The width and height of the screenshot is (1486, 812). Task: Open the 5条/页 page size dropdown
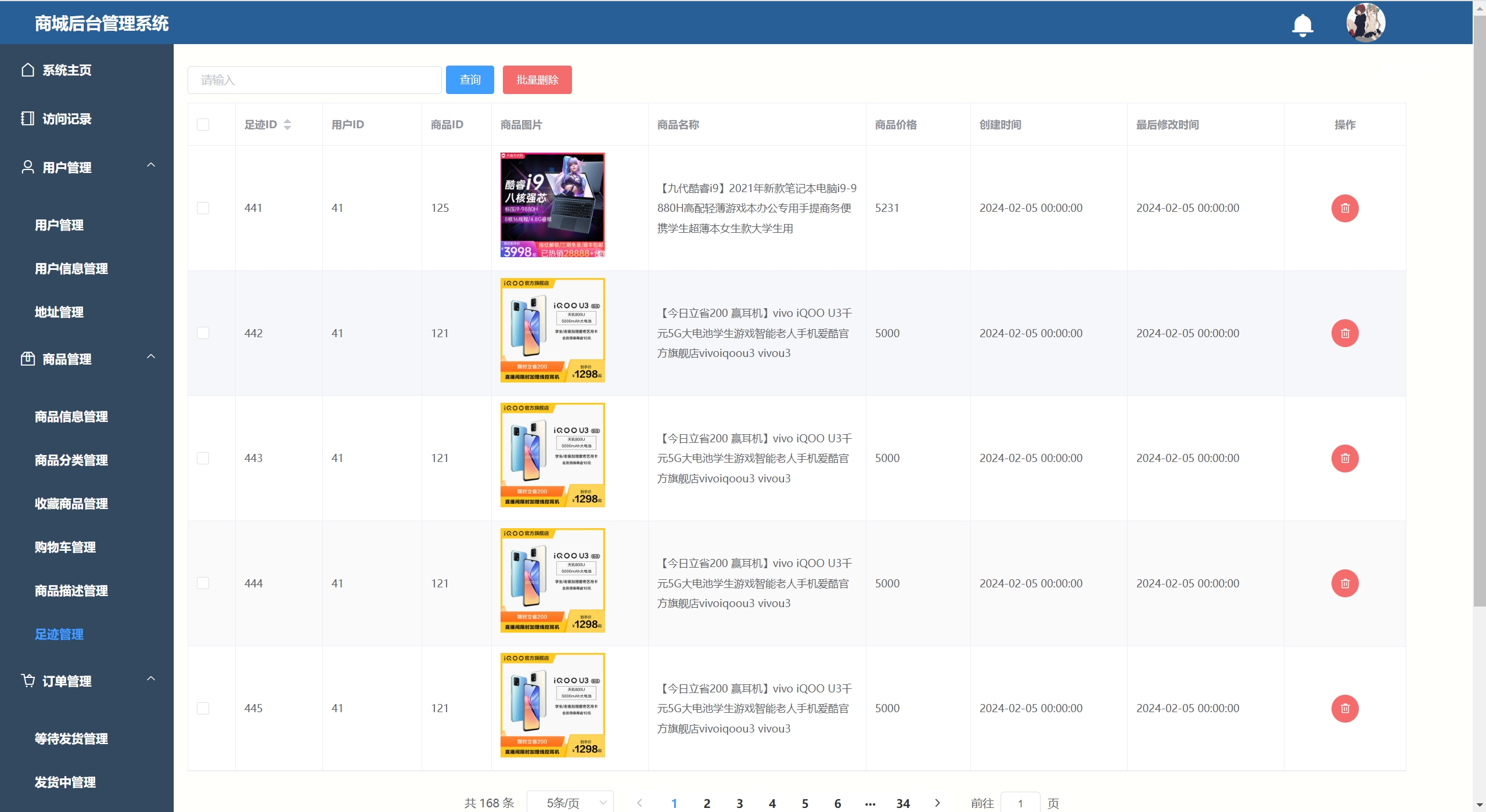[x=570, y=803]
